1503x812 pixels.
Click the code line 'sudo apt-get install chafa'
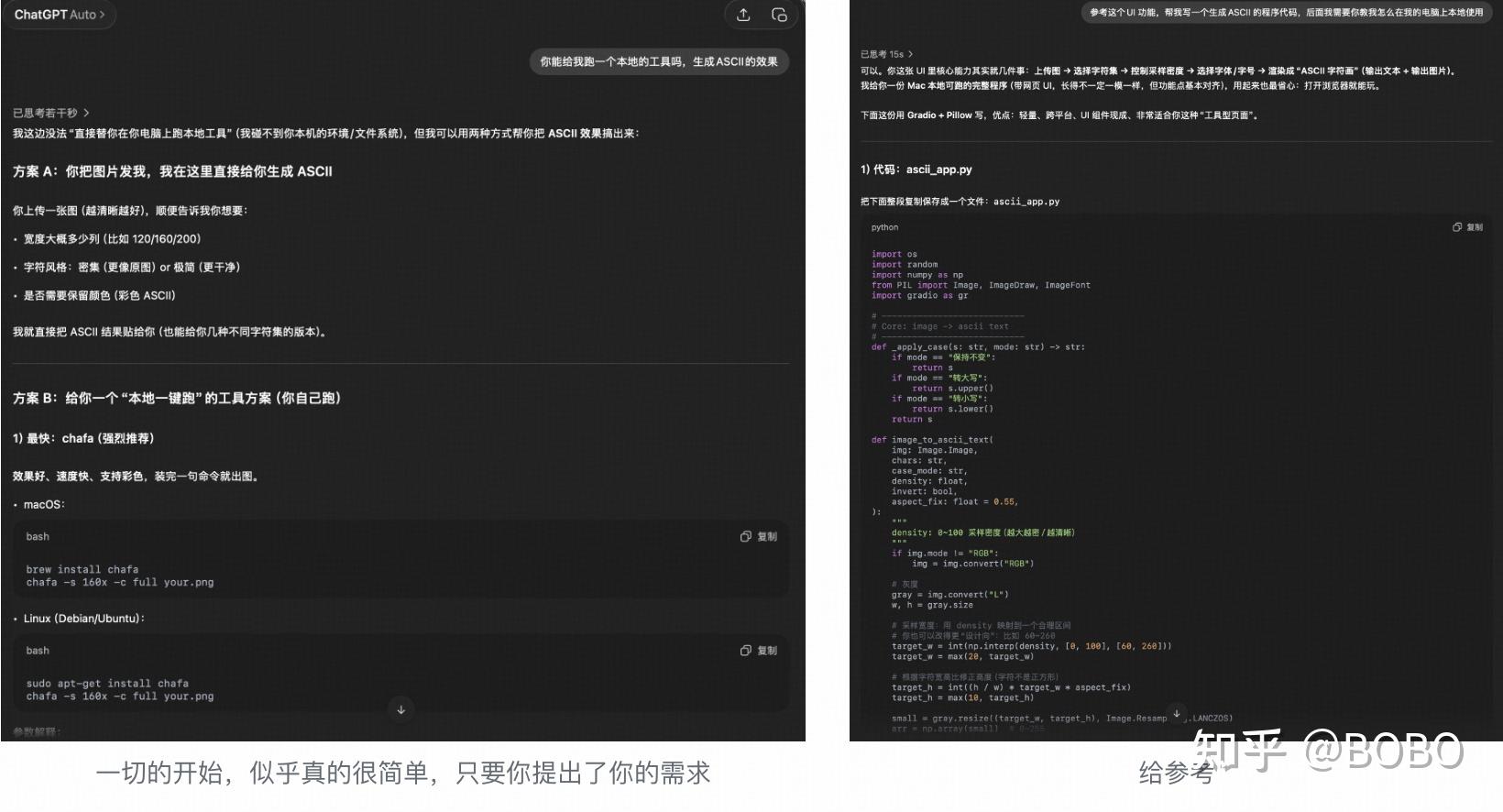coord(107,684)
